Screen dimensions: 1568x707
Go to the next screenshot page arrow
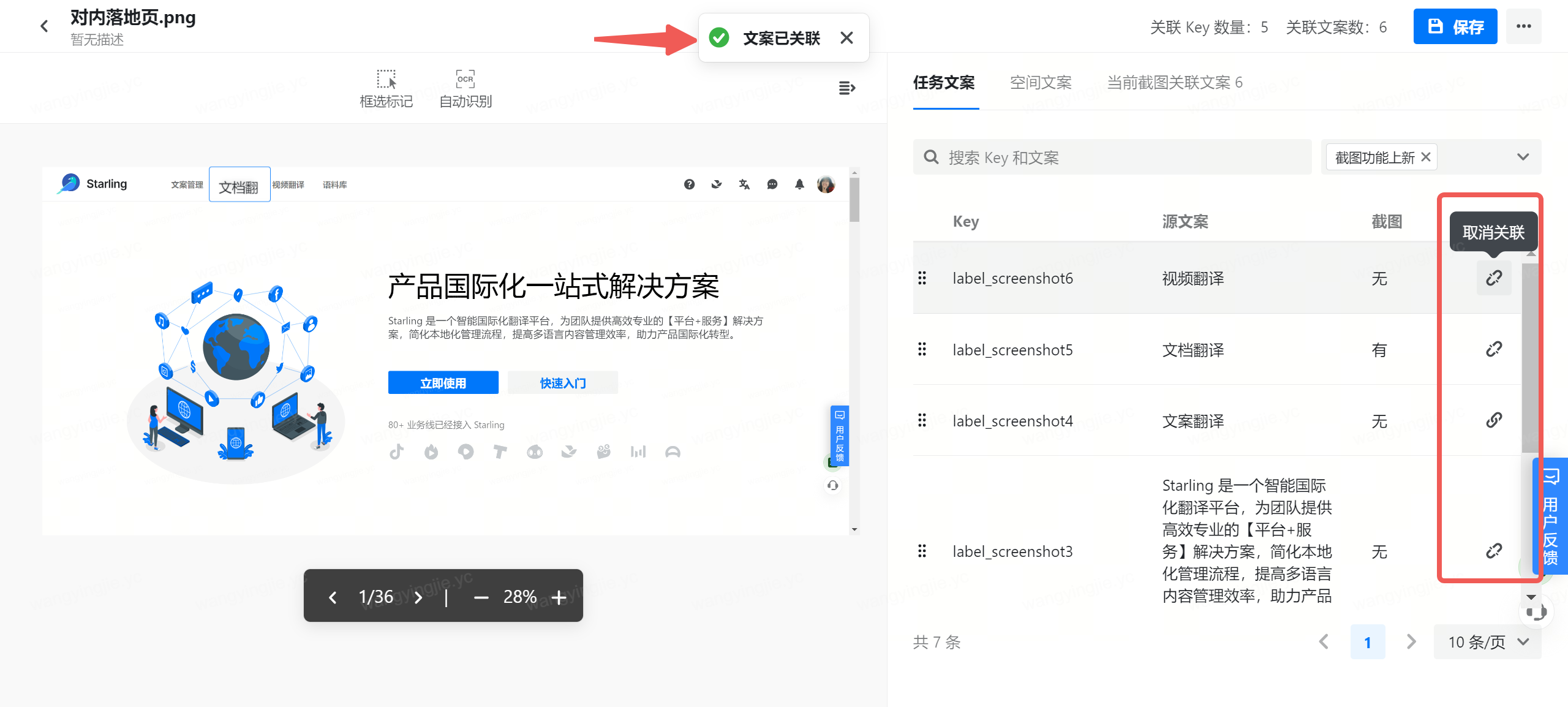(418, 597)
